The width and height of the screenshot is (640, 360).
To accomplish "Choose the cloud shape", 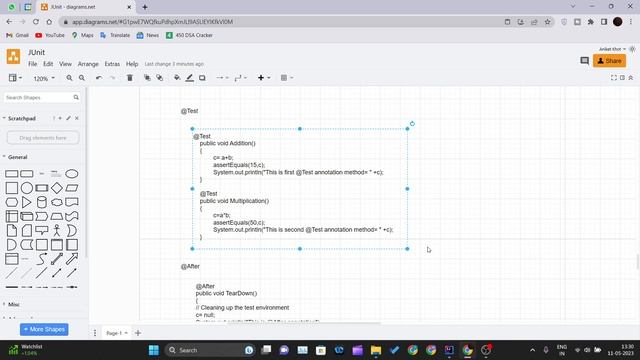I will 57,202.
